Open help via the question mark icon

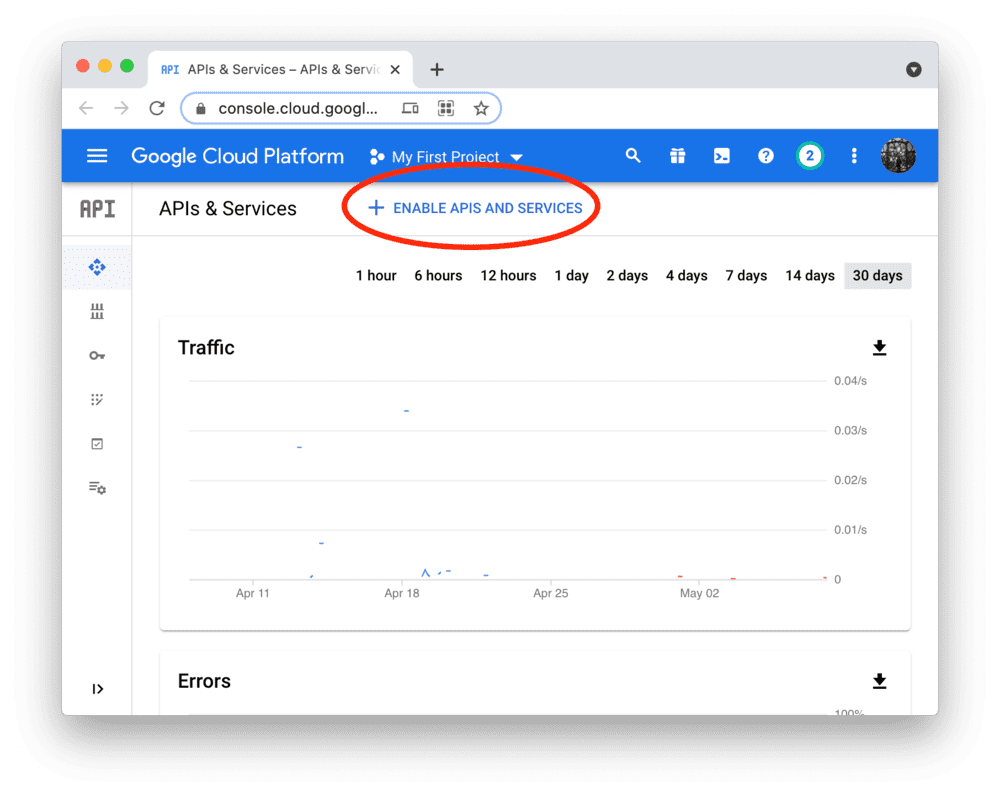coord(766,156)
